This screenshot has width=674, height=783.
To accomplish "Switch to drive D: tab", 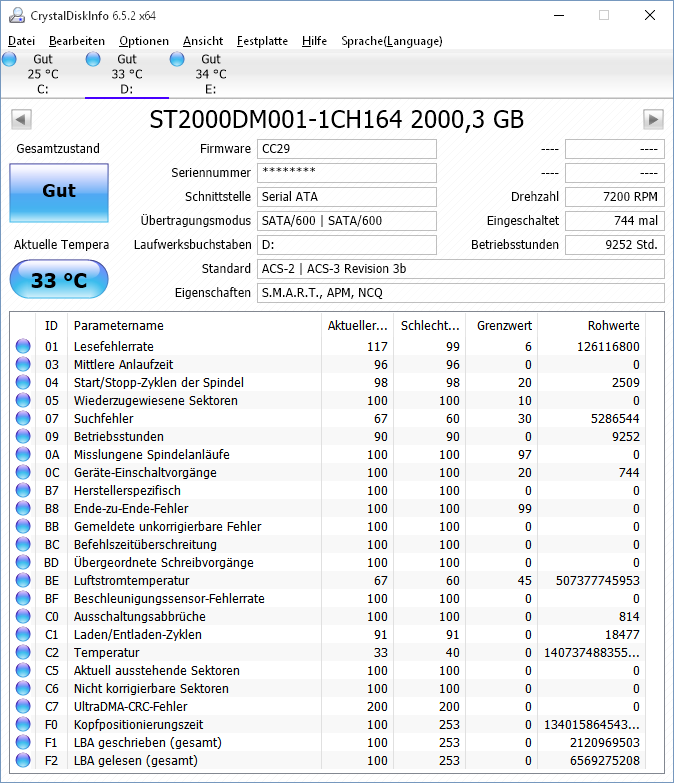I will coord(127,74).
